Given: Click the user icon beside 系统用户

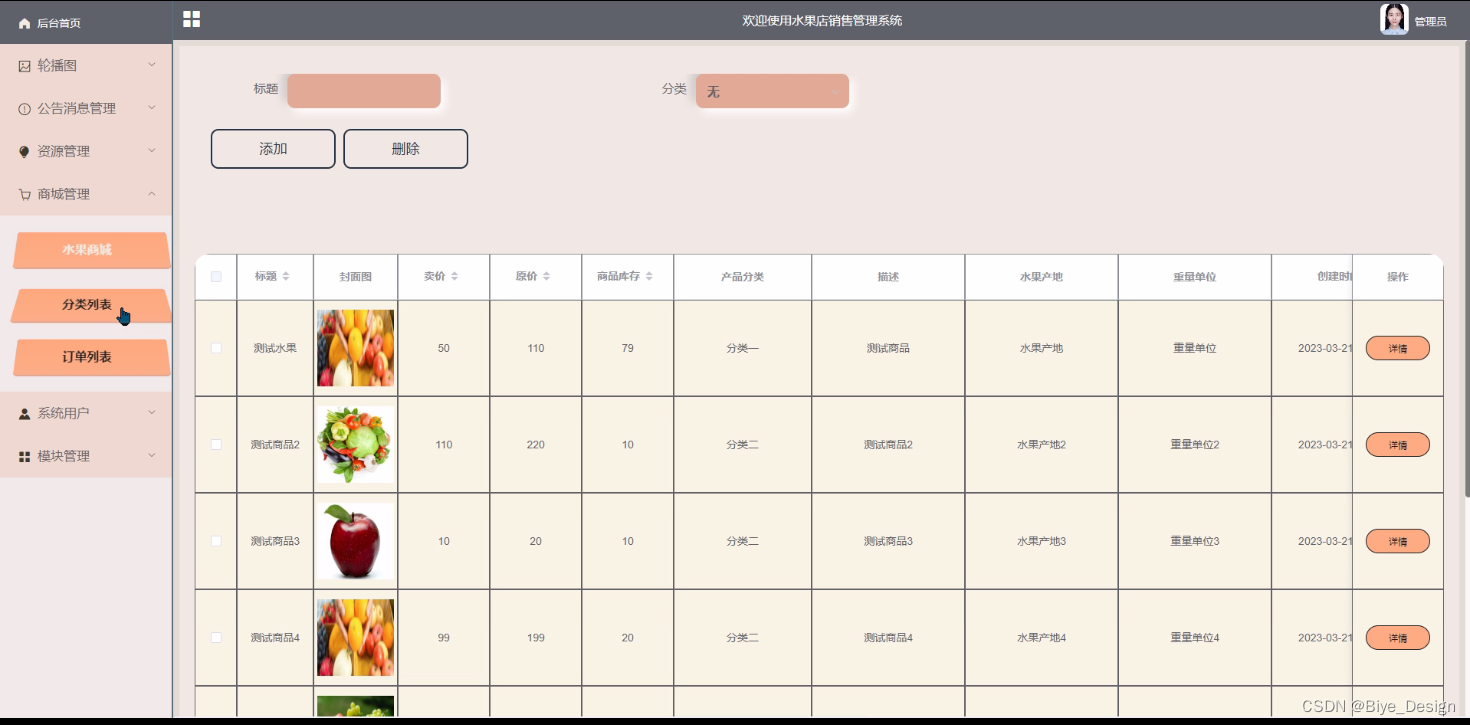Looking at the screenshot, I should click(x=24, y=413).
